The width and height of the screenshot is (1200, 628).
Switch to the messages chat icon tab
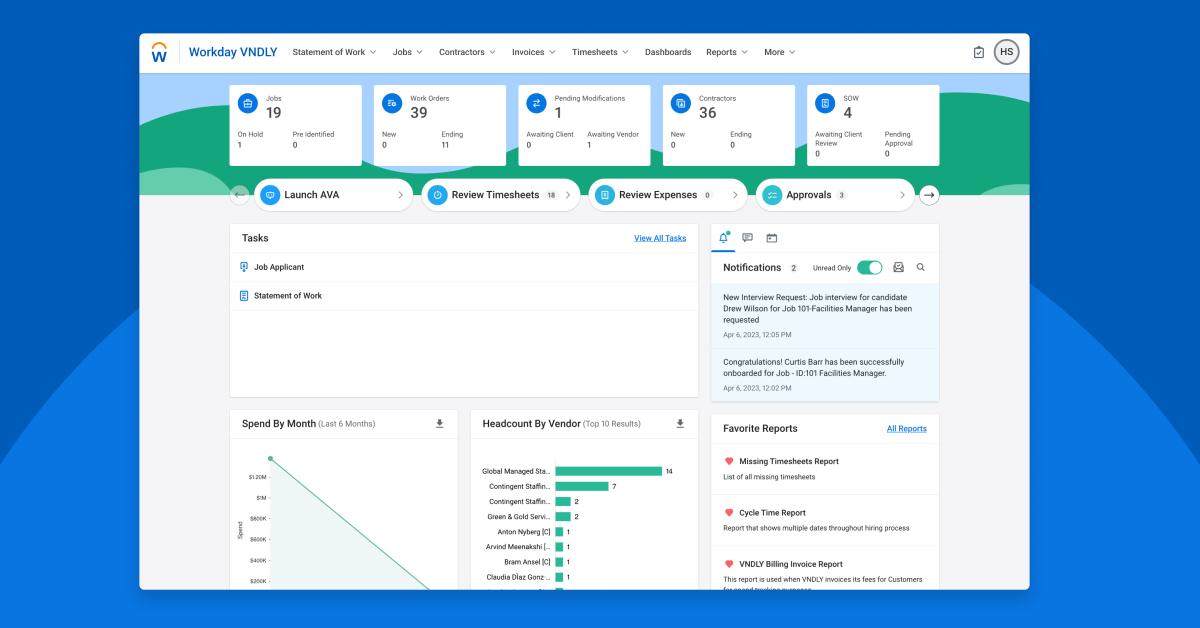(x=747, y=238)
